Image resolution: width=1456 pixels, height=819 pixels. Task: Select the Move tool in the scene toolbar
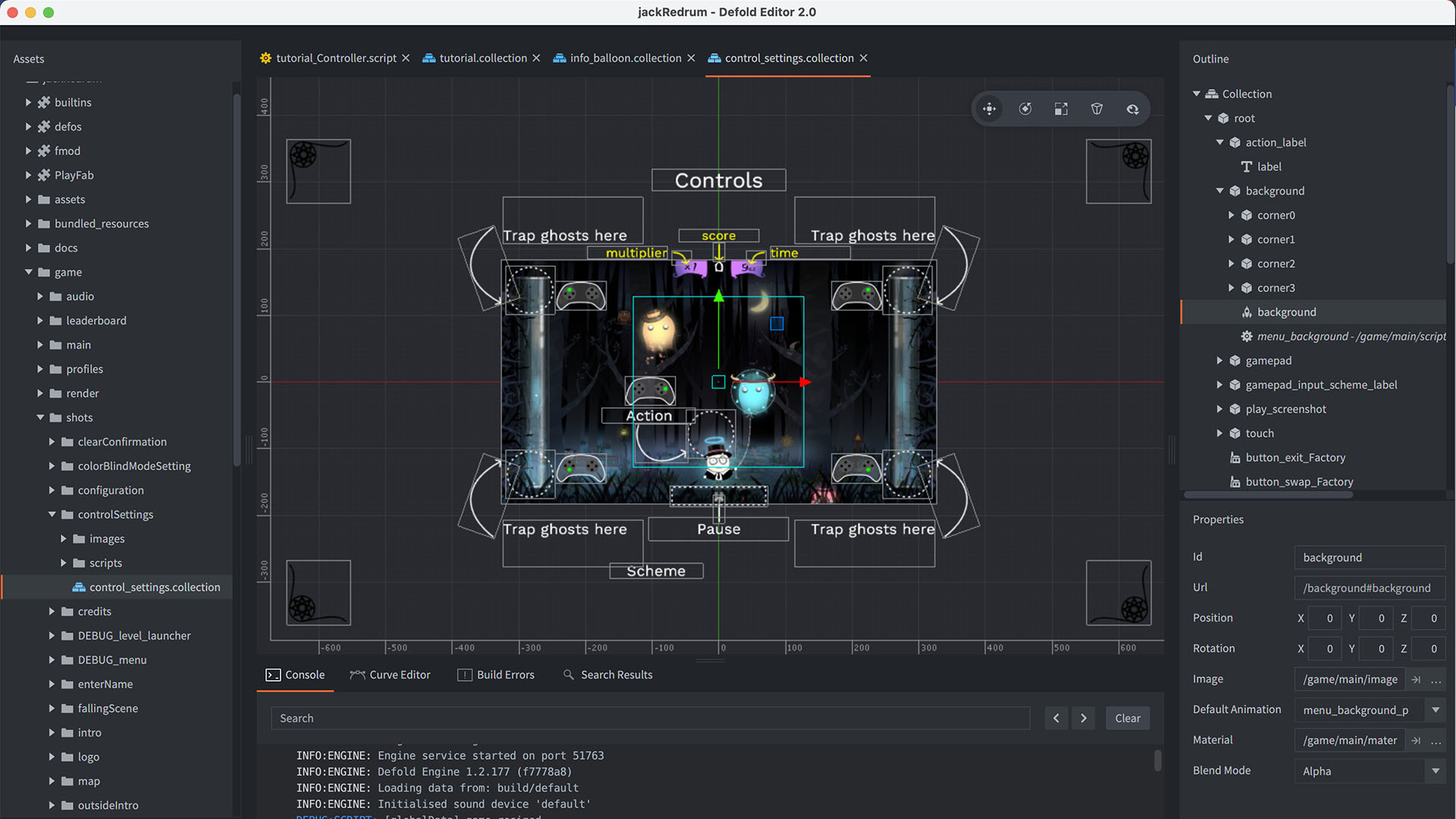click(x=990, y=108)
